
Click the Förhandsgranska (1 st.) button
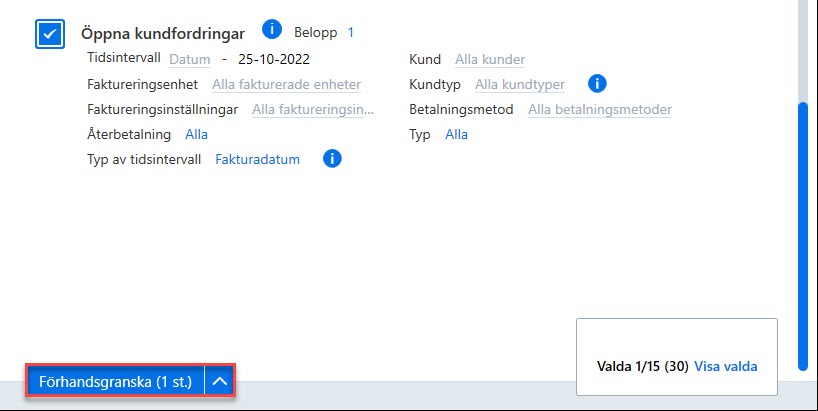click(115, 381)
